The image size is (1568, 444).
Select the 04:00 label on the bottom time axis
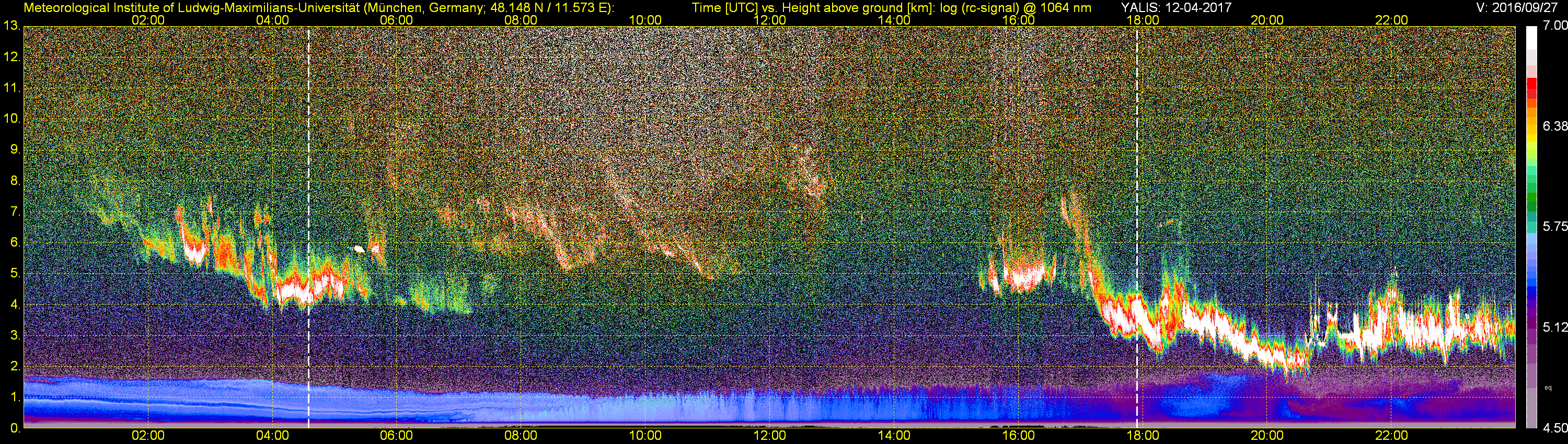272,436
